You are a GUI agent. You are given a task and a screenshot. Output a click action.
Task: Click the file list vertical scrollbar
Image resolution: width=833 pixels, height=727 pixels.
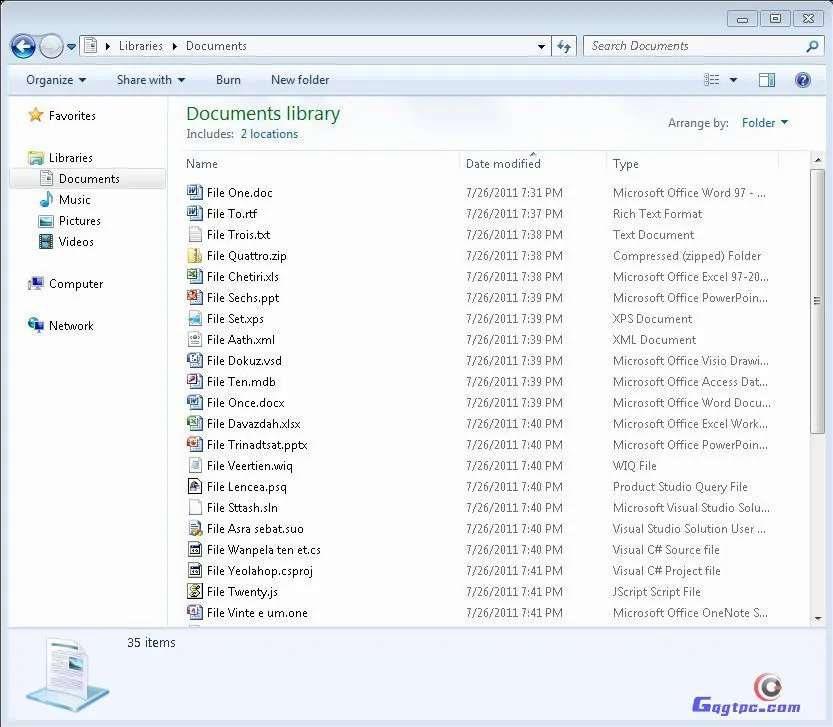pyautogui.click(x=817, y=300)
